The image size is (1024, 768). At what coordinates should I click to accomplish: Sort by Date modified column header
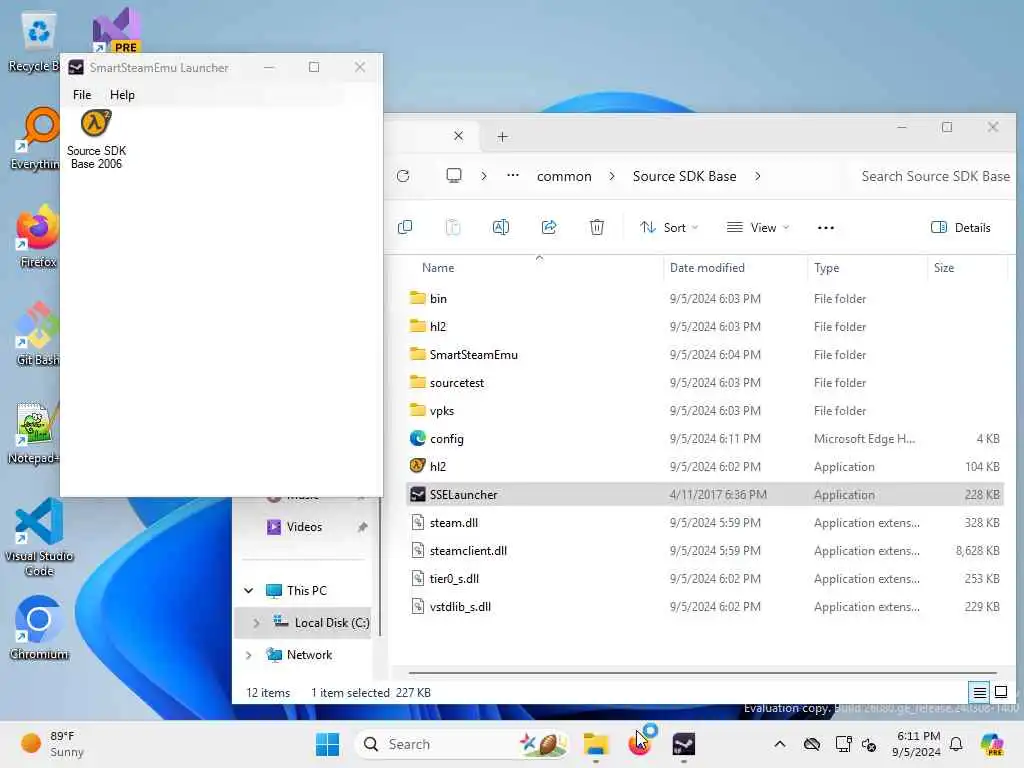(707, 268)
